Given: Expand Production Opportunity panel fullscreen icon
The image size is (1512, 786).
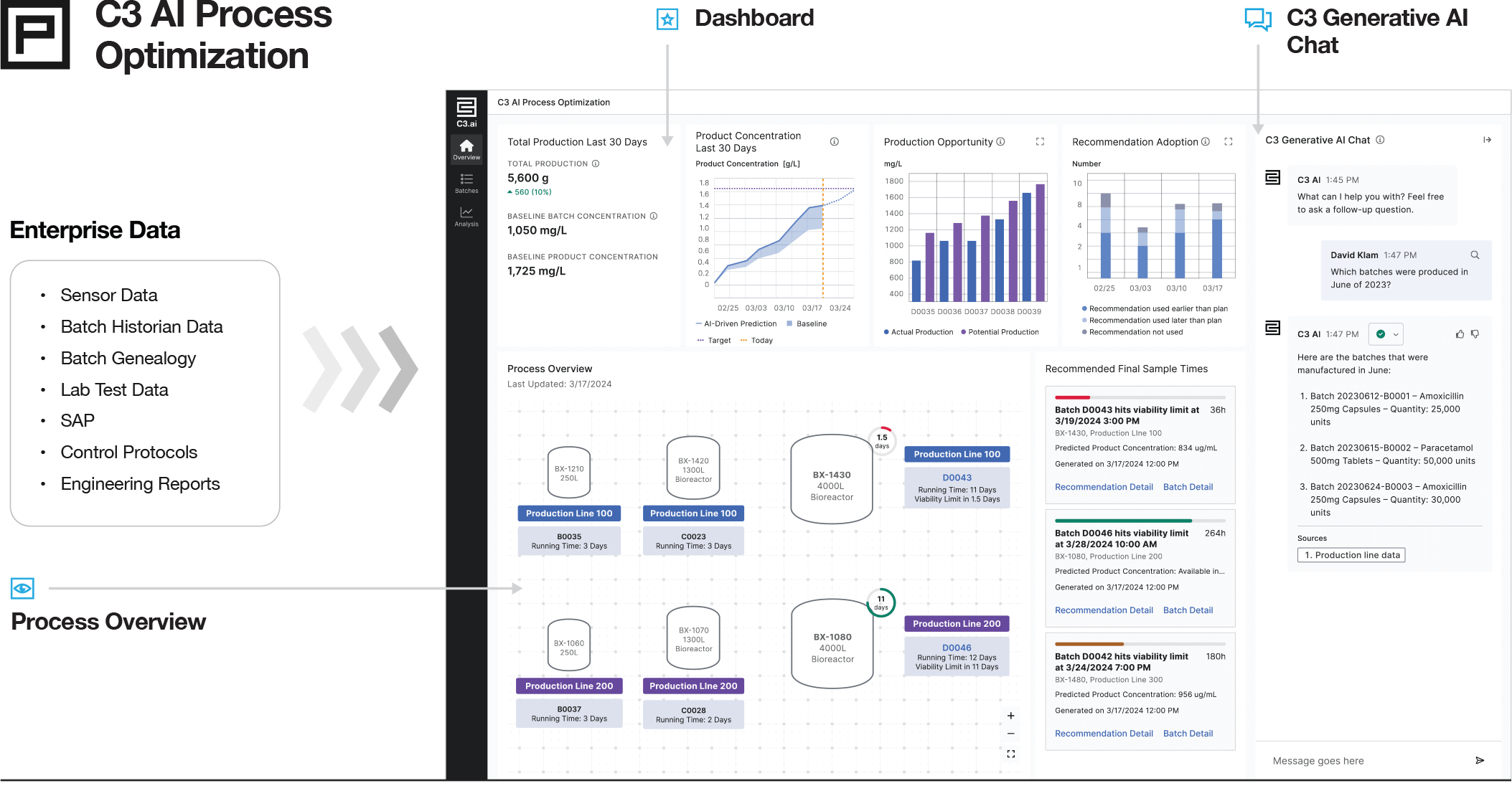Looking at the screenshot, I should (1040, 142).
